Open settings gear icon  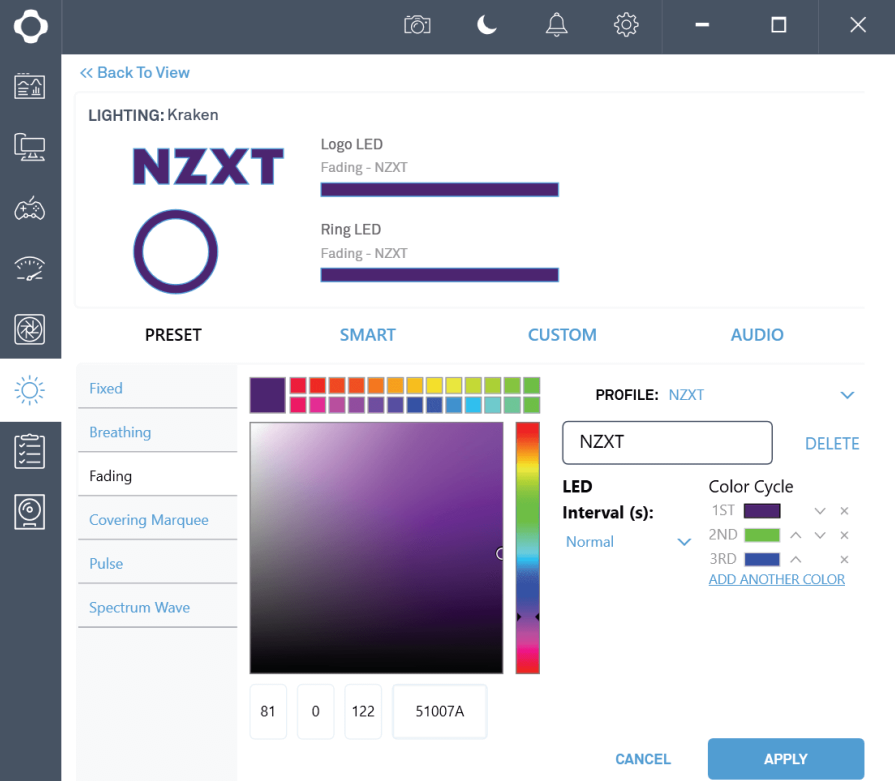point(626,25)
